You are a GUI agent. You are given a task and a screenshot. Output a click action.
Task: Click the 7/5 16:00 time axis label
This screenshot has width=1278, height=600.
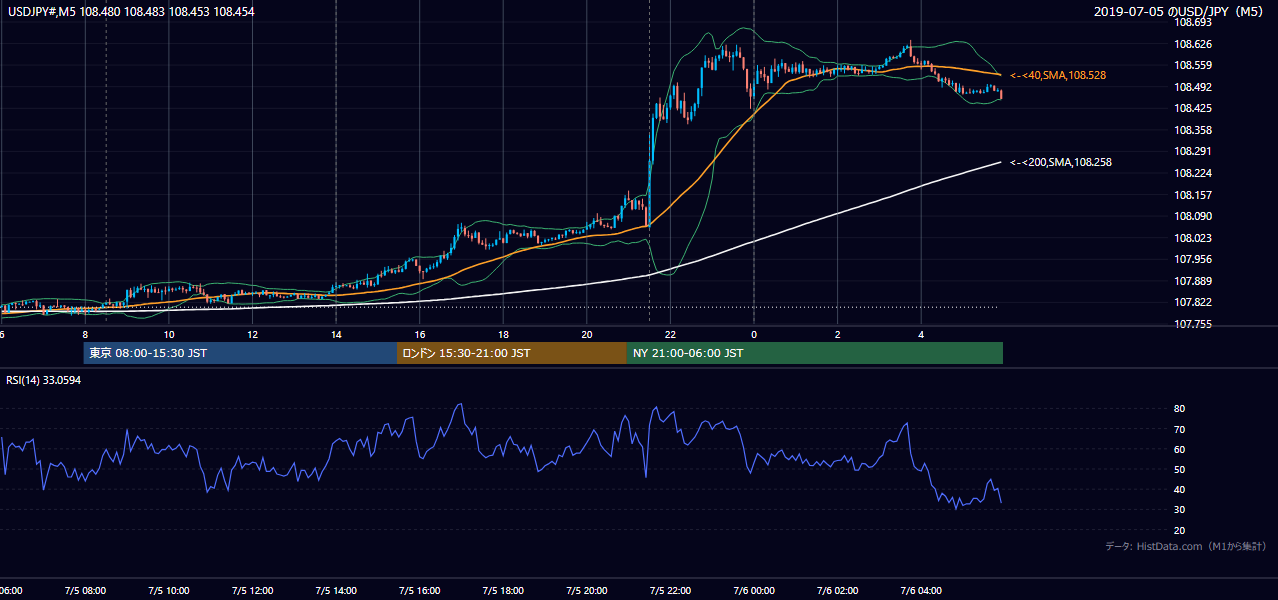point(420,591)
